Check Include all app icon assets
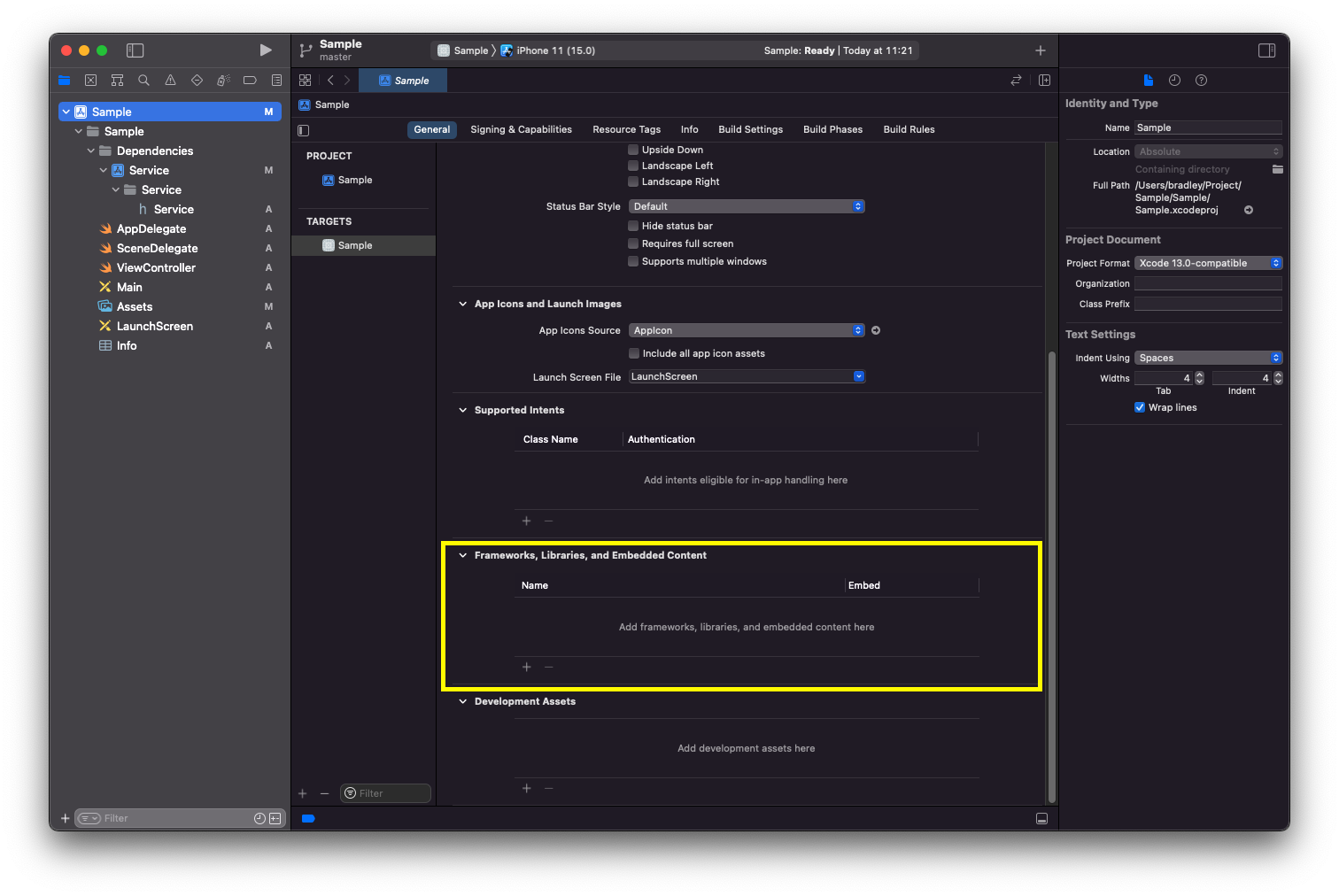Image resolution: width=1339 pixels, height=896 pixels. pos(634,353)
